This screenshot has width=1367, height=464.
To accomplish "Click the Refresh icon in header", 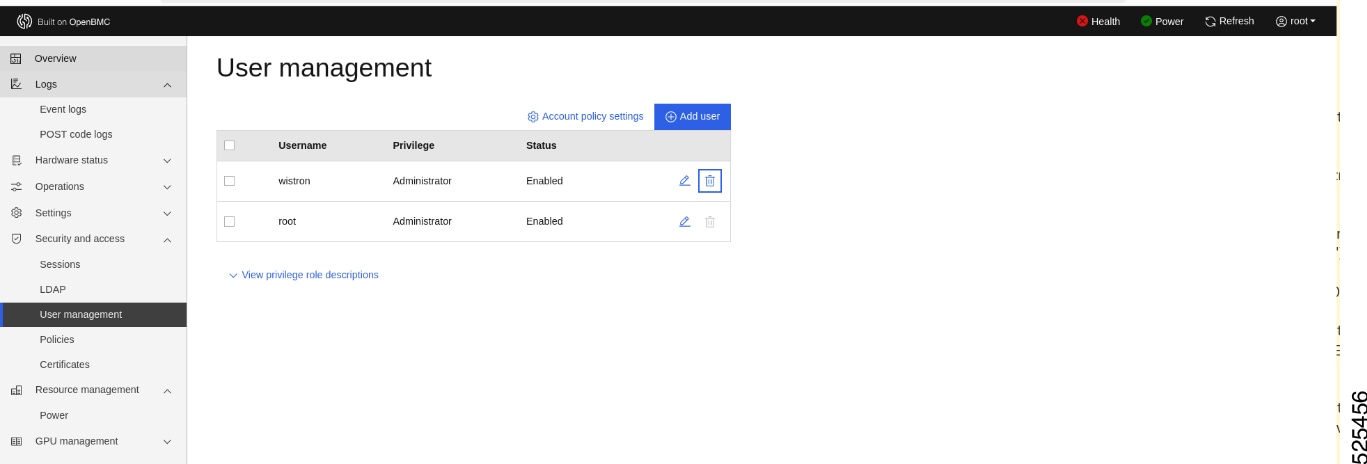I will tap(1211, 21).
